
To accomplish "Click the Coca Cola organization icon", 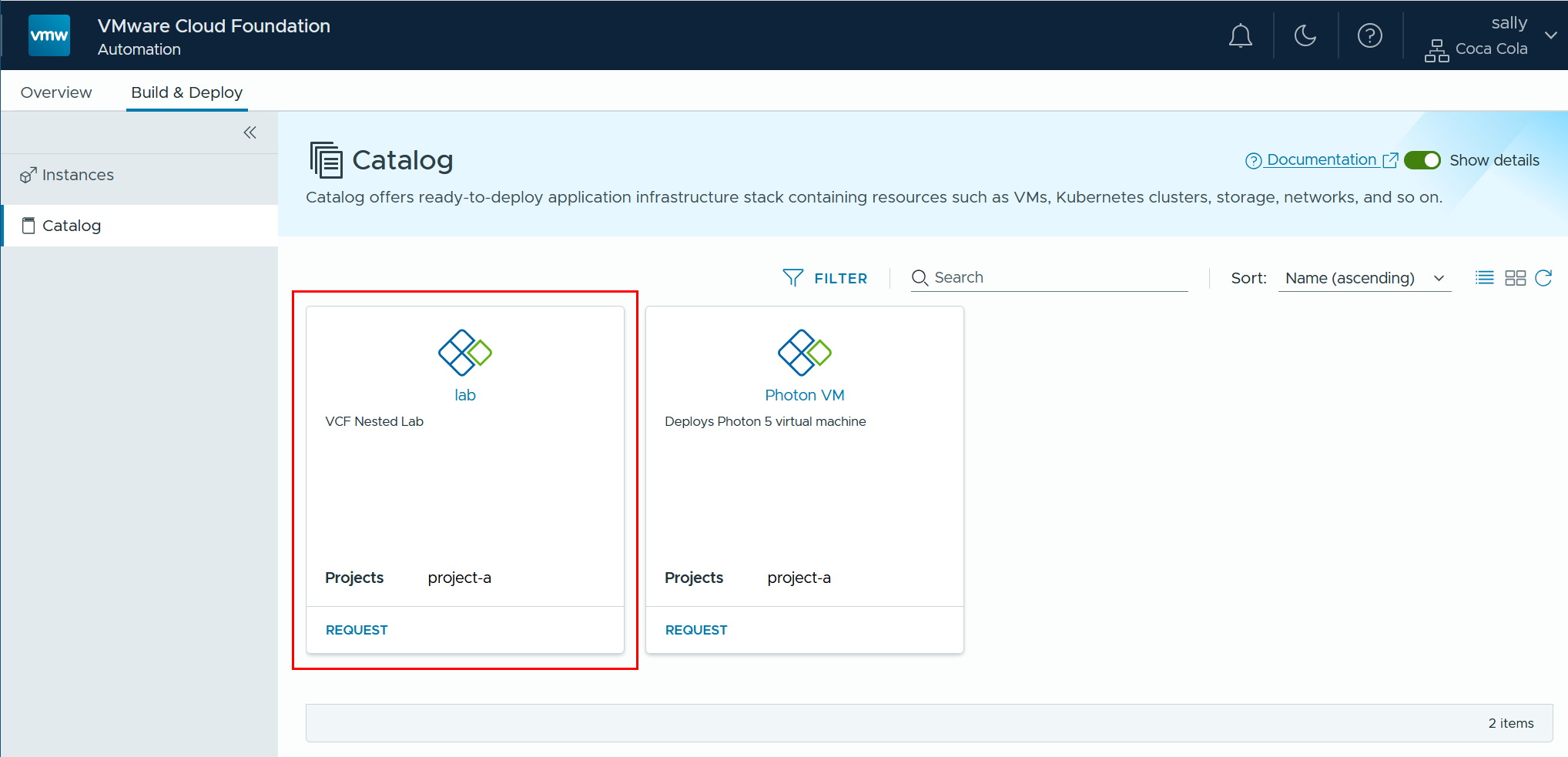I will (x=1436, y=50).
